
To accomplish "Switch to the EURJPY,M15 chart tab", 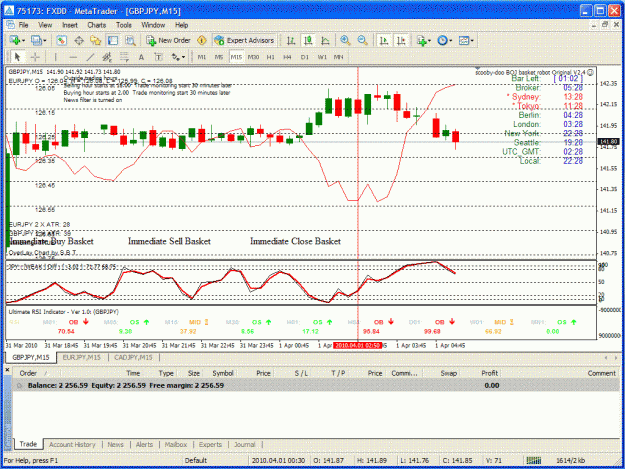I will click(x=82, y=357).
